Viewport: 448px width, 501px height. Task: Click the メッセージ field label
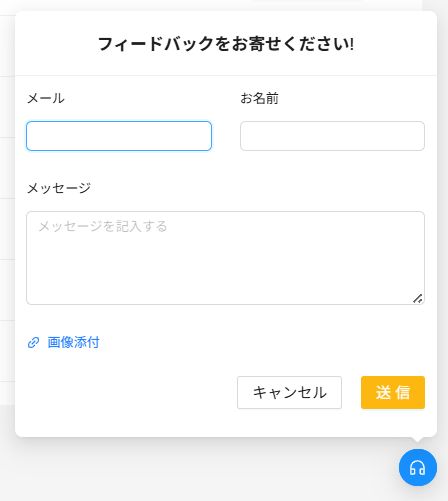[59, 188]
